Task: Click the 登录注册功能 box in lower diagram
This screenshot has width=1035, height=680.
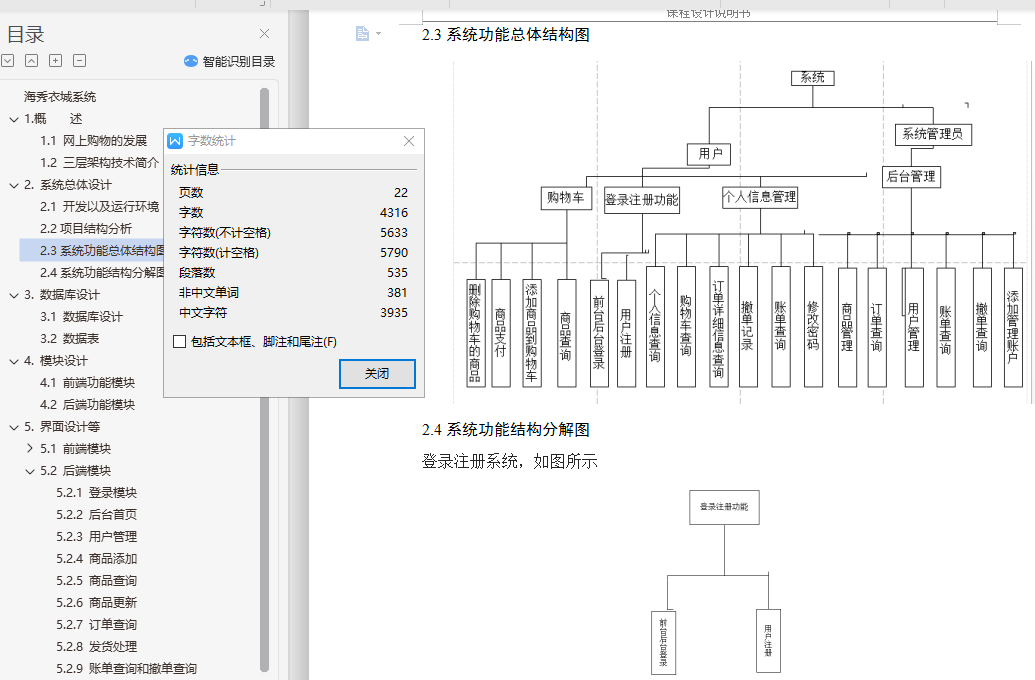Action: 724,507
